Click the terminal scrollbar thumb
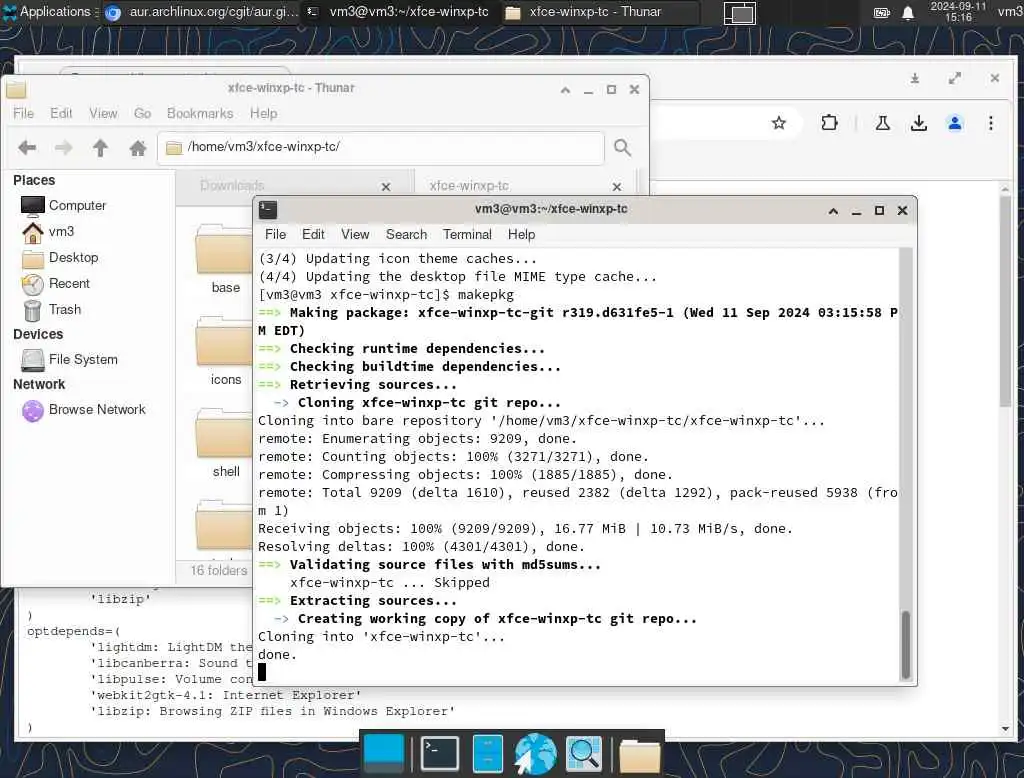Screen dimensions: 1024x778 [x=905, y=644]
